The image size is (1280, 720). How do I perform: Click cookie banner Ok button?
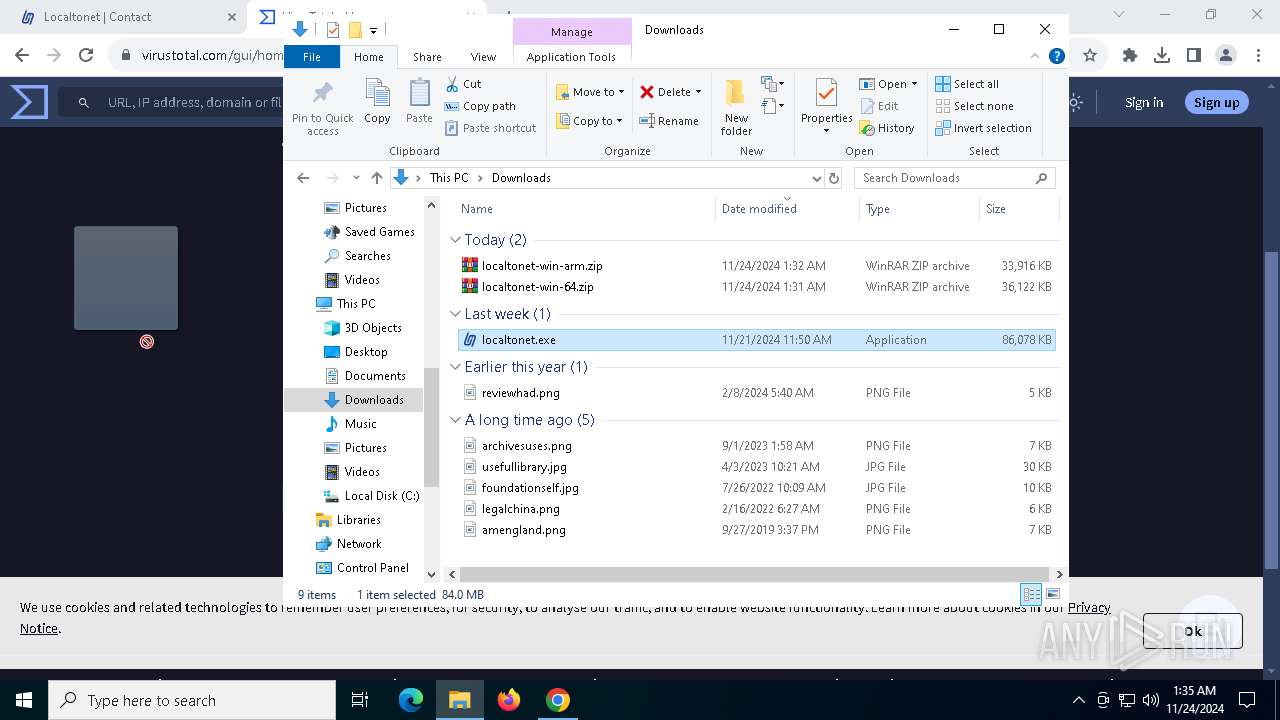point(1192,631)
